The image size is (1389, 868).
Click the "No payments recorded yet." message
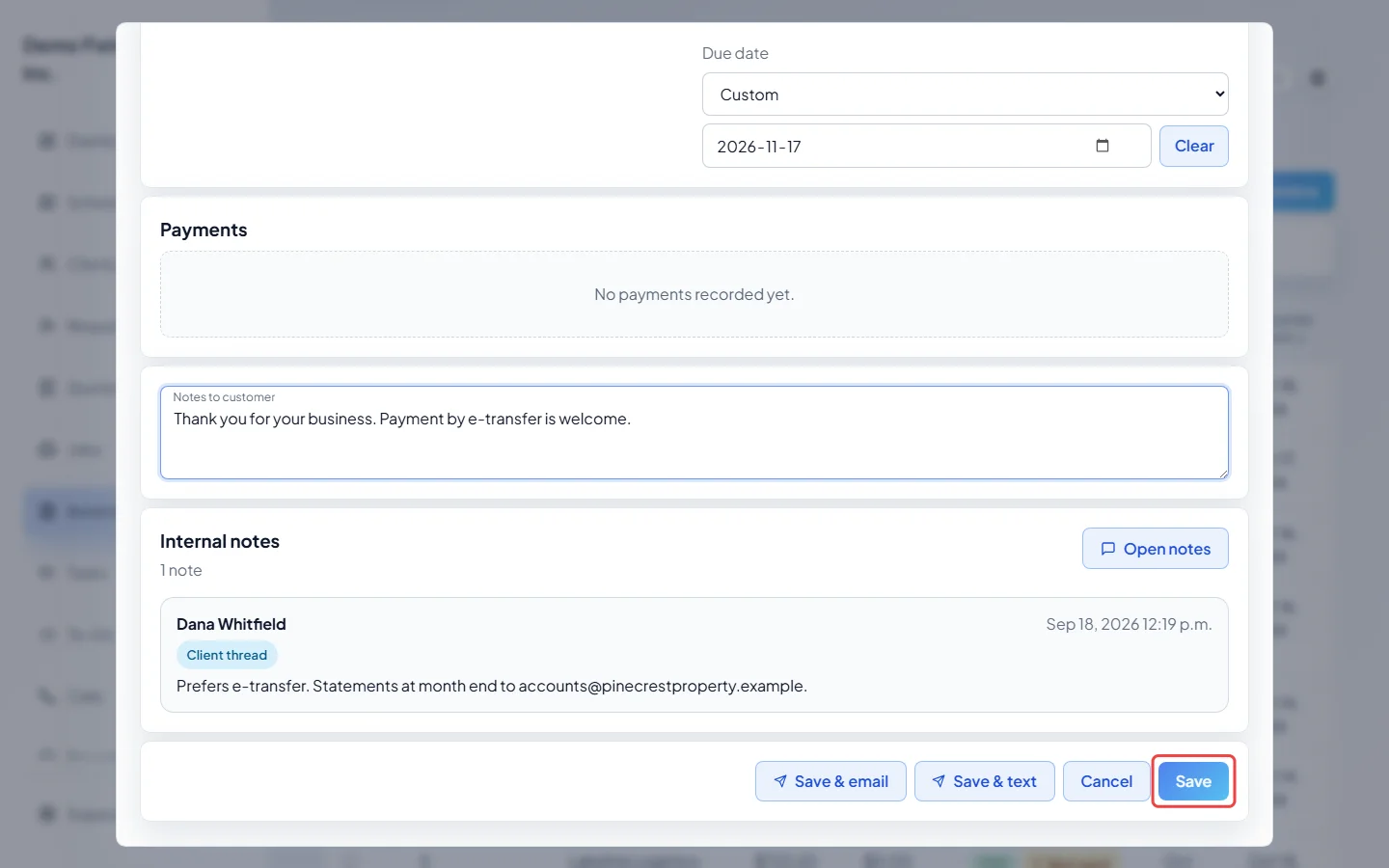[694, 294]
